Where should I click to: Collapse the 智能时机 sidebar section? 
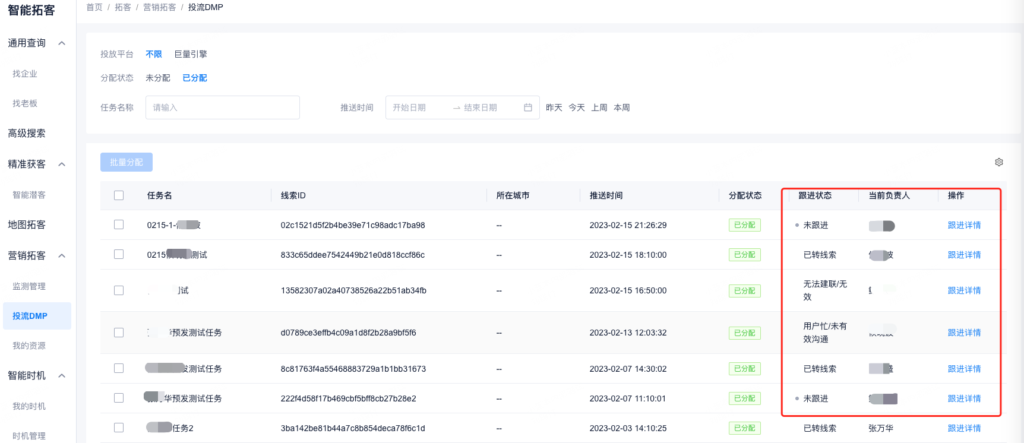pos(62,376)
